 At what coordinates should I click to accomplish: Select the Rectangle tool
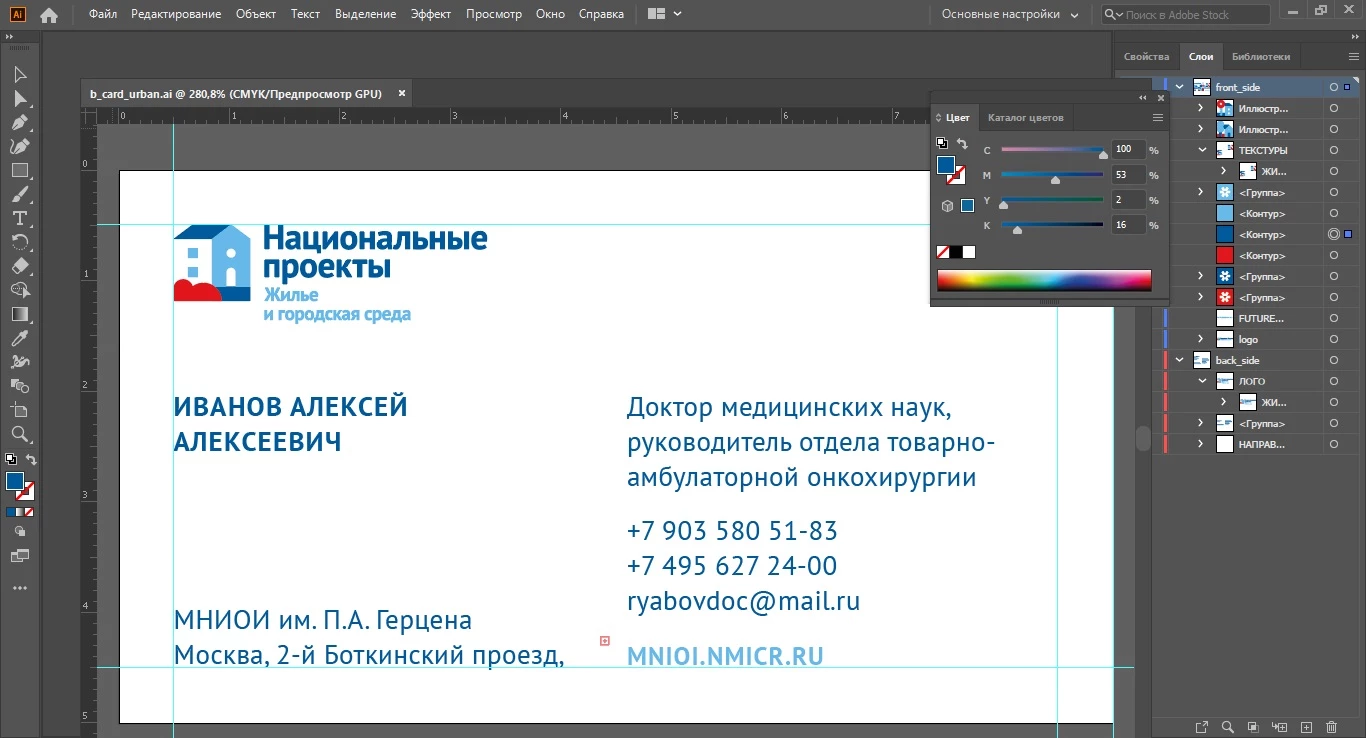[x=19, y=171]
